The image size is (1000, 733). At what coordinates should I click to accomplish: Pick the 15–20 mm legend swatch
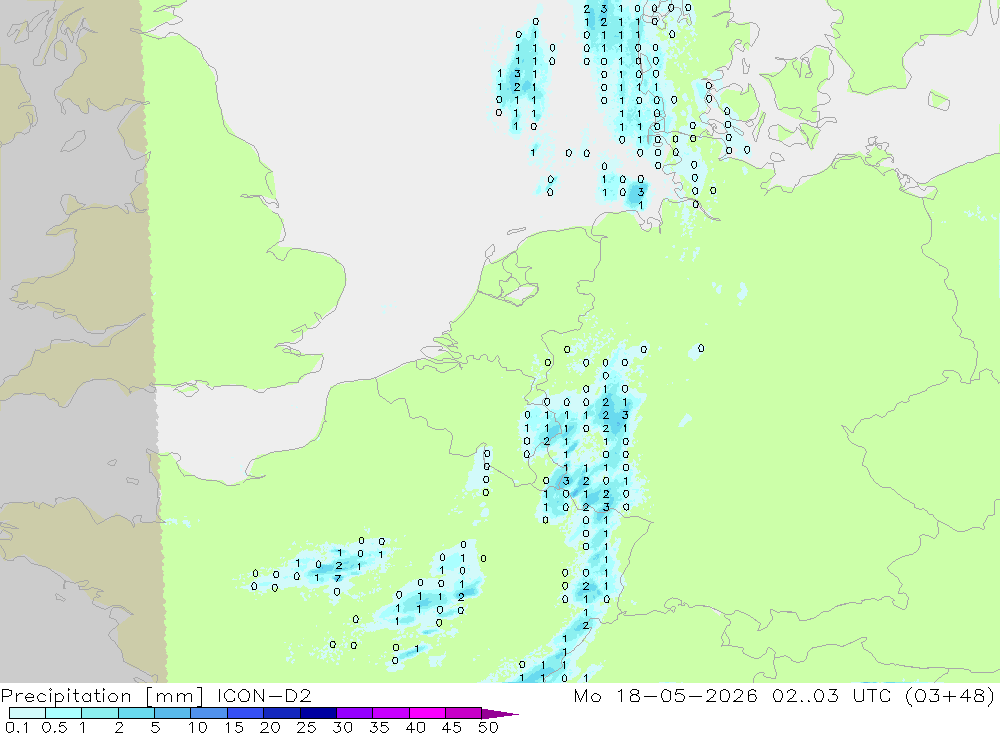tap(245, 713)
